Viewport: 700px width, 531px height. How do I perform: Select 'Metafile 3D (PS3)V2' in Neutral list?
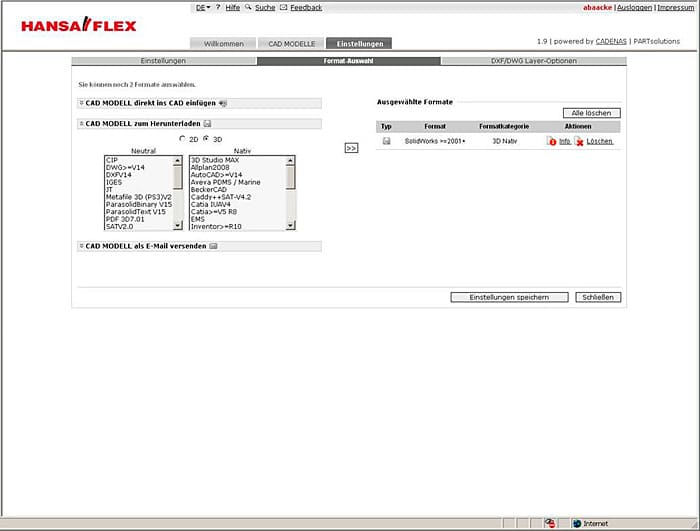pyautogui.click(x=139, y=197)
